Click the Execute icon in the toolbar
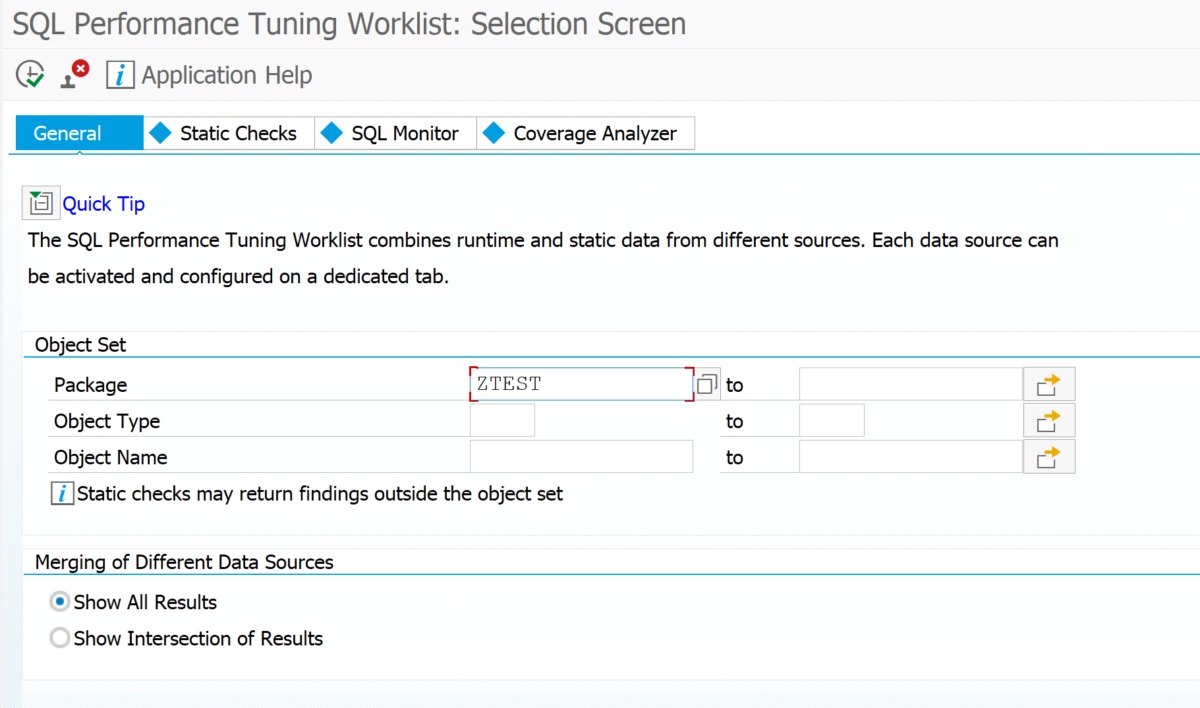1200x708 pixels. (x=29, y=73)
